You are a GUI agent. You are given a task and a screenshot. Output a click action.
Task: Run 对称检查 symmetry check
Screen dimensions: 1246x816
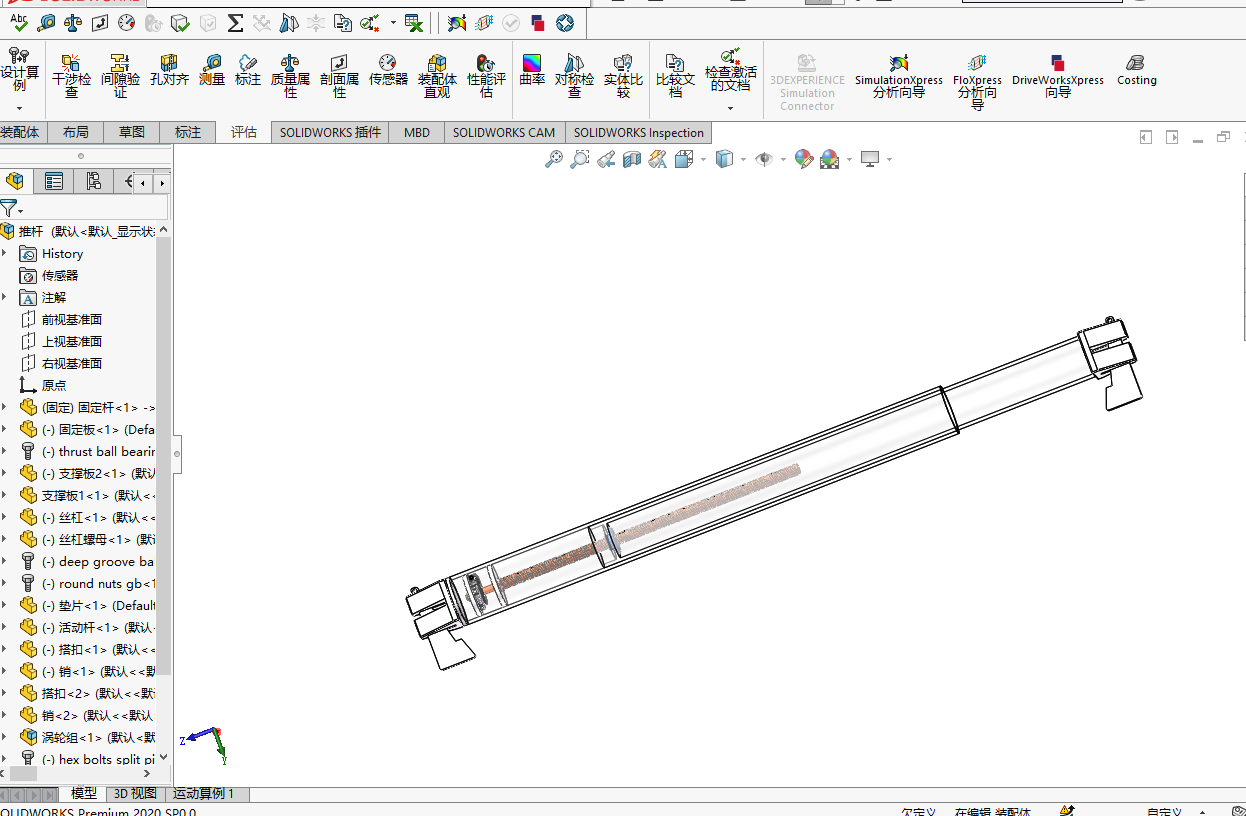(x=574, y=76)
